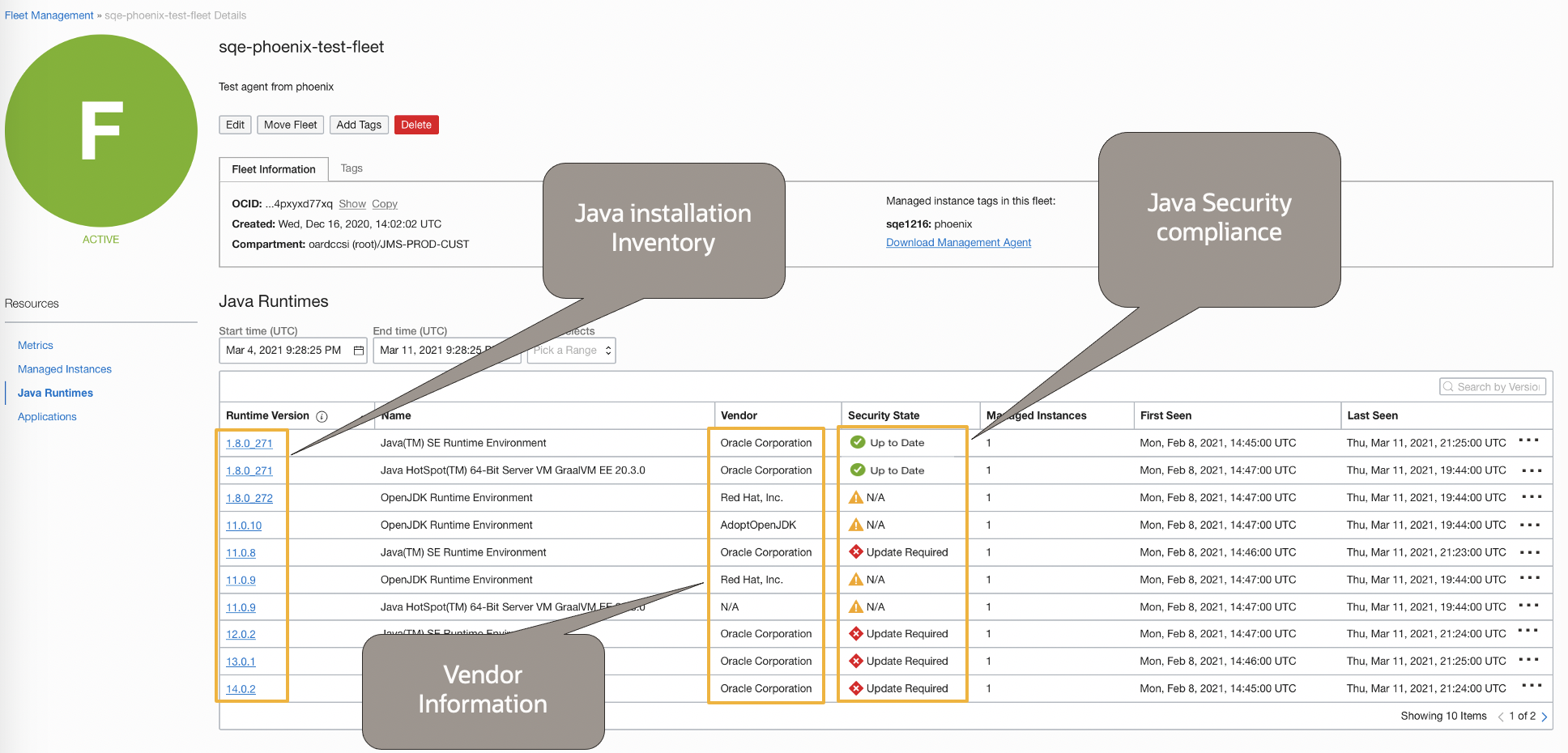Expand the Pick a Range dropdown
This screenshot has width=1568, height=753.
[x=572, y=351]
